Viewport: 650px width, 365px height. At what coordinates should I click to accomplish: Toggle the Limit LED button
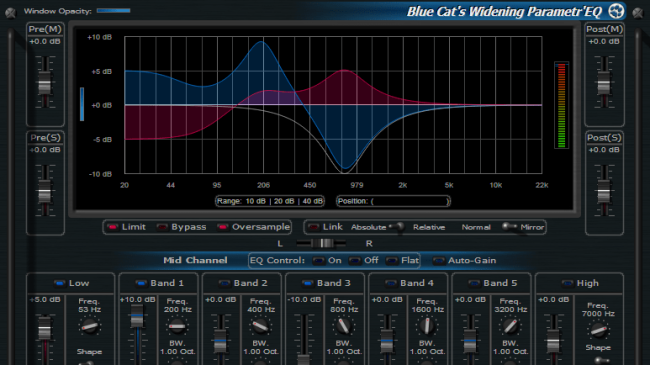pyautogui.click(x=112, y=227)
